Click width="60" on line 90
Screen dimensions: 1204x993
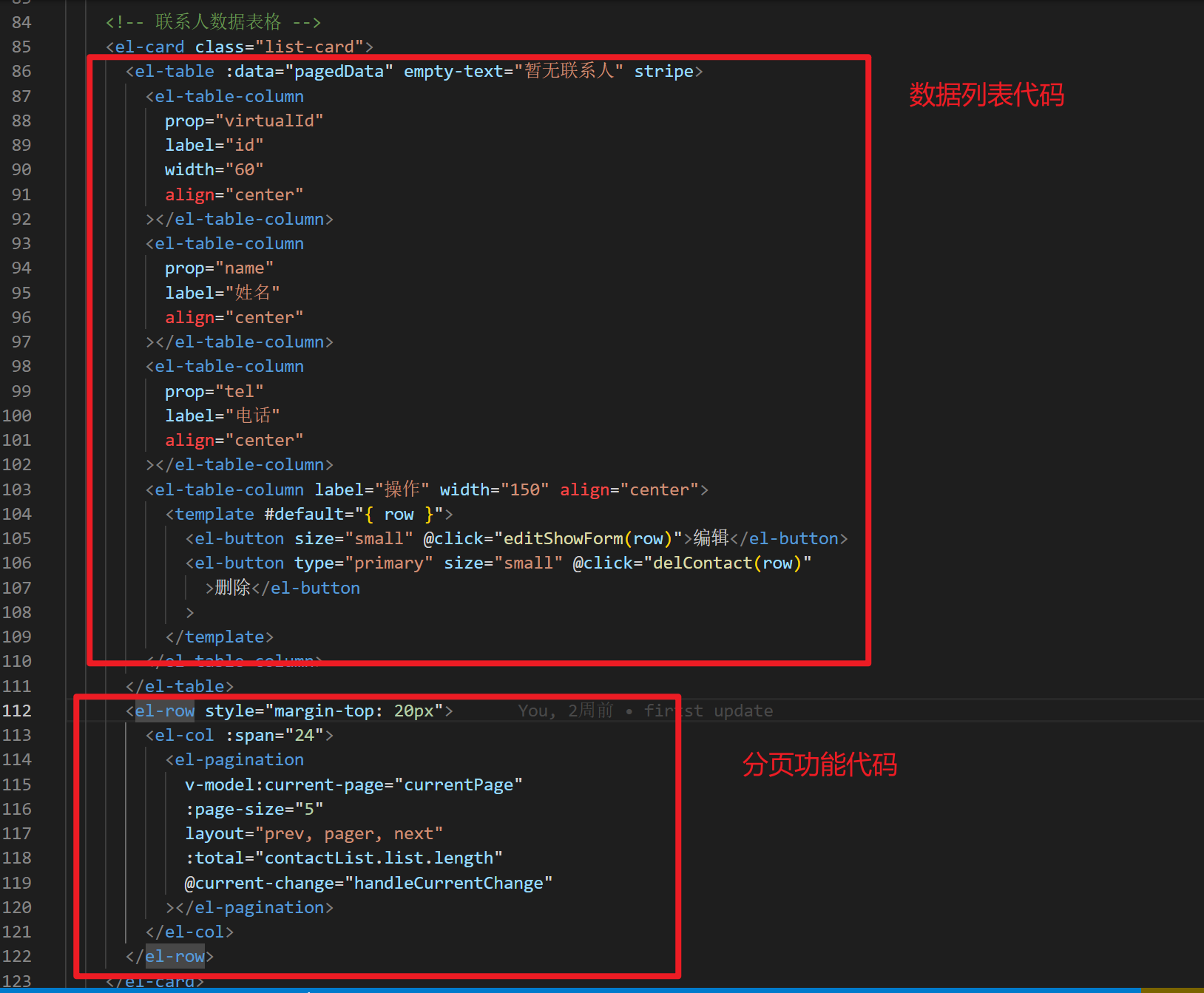pos(214,169)
